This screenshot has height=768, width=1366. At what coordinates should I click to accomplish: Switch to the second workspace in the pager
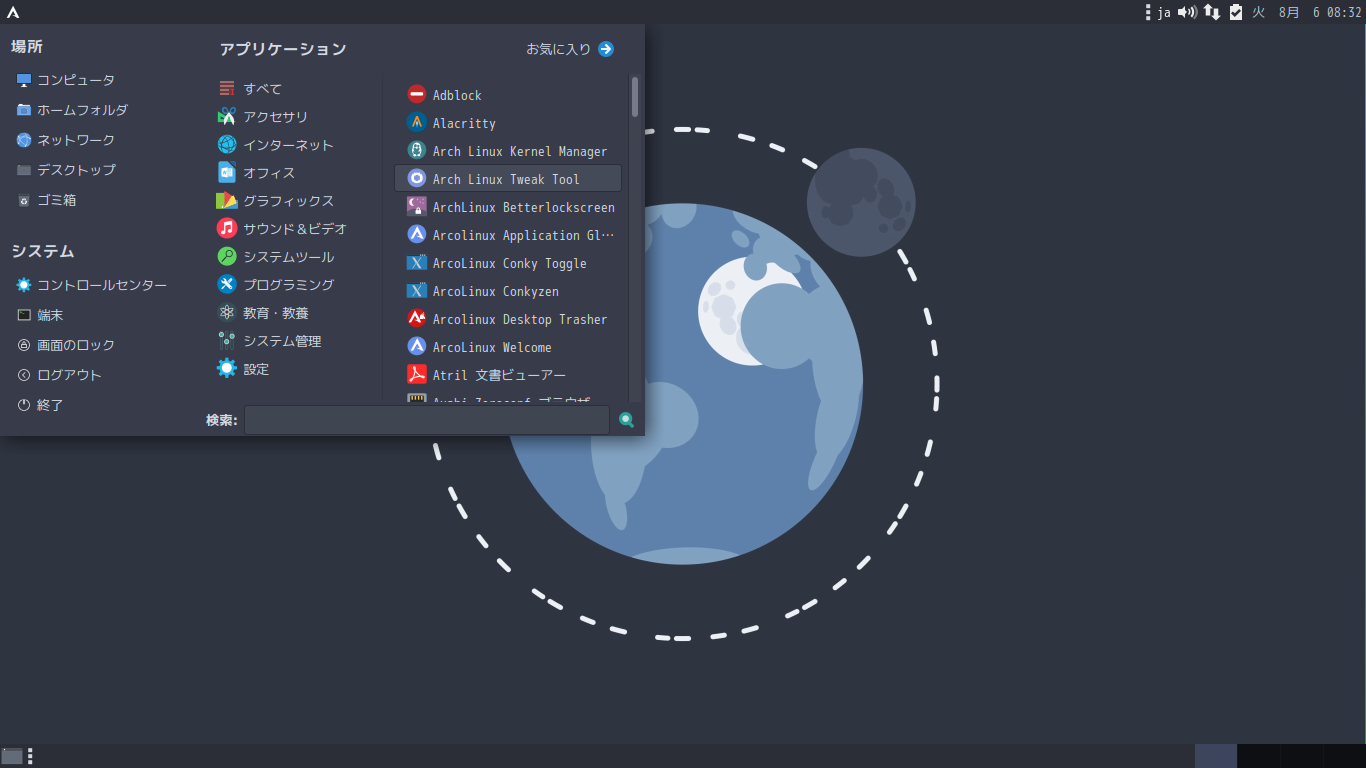(1258, 756)
